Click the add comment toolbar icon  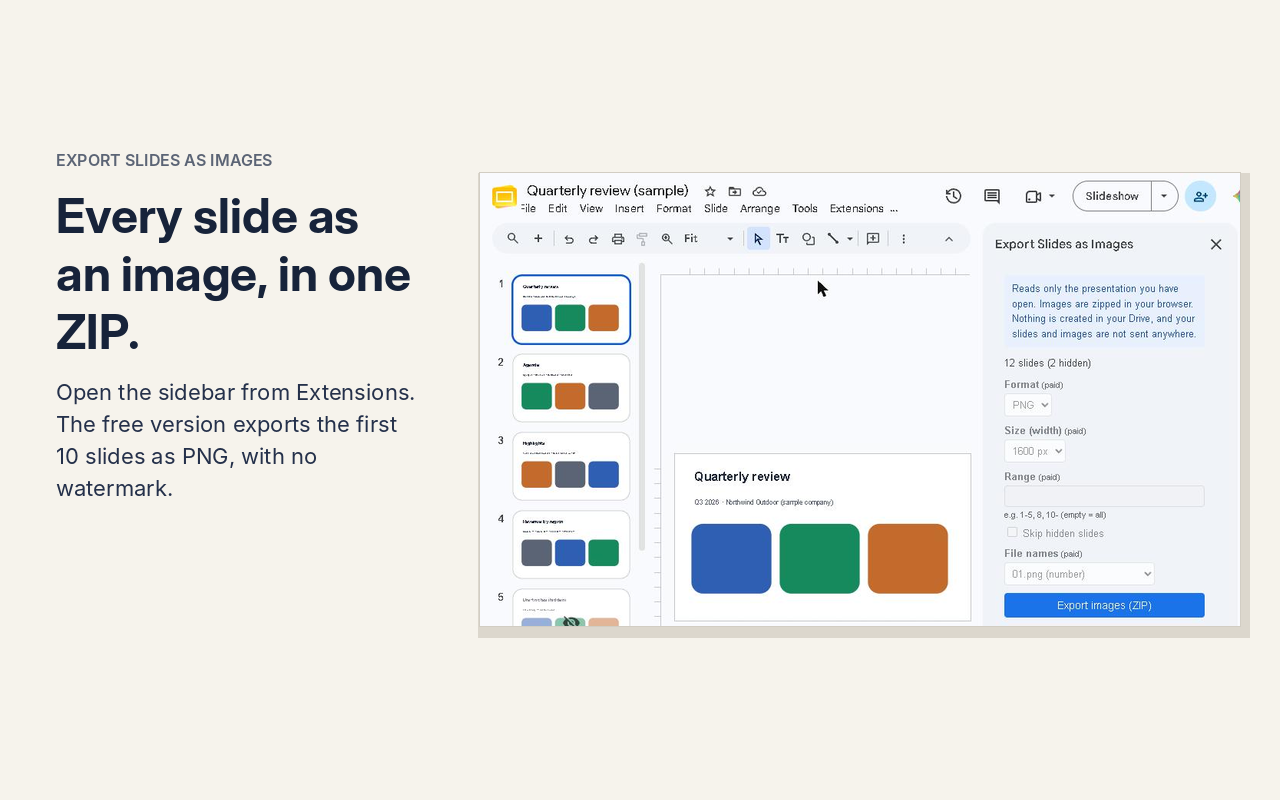point(873,239)
